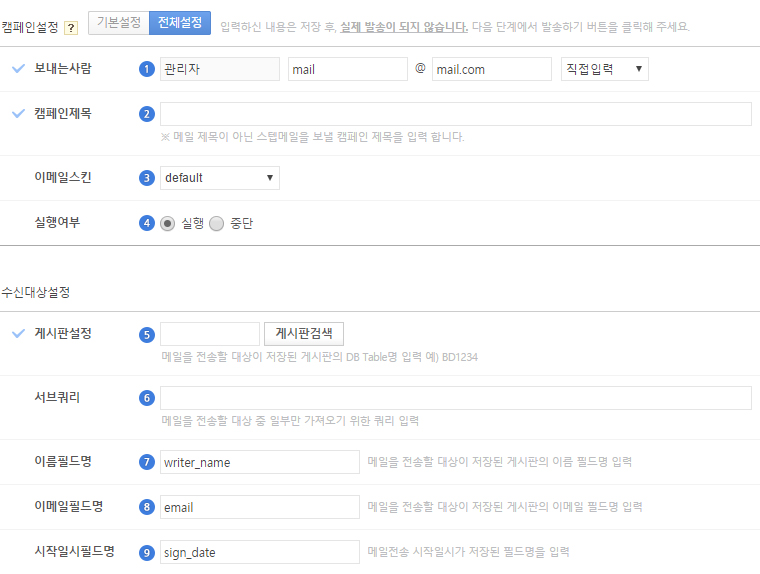The width and height of the screenshot is (760, 574).
Task: Click the 서브쿼리 query input field
Action: click(x=455, y=398)
